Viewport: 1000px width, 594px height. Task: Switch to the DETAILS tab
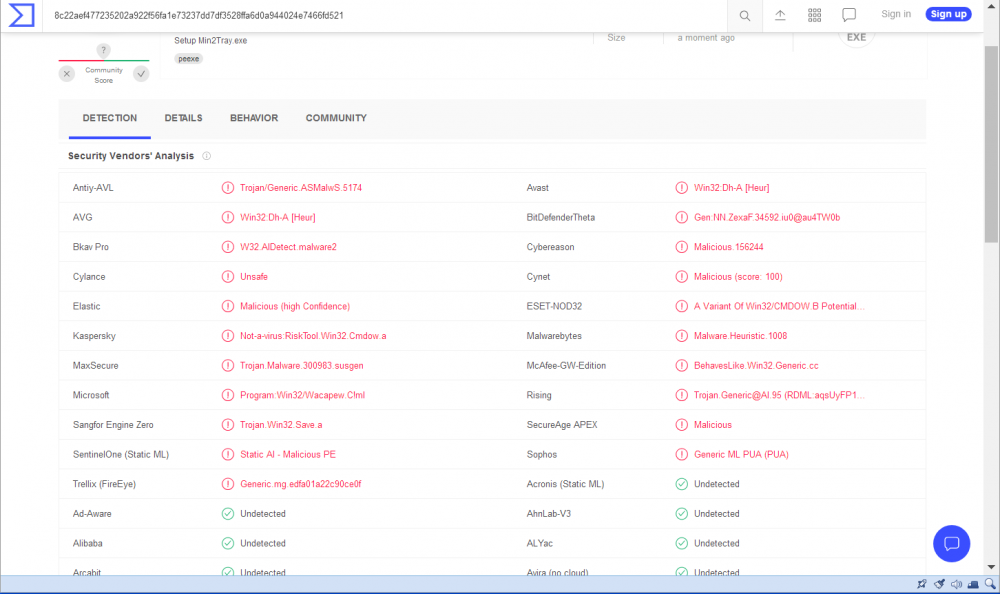(183, 118)
